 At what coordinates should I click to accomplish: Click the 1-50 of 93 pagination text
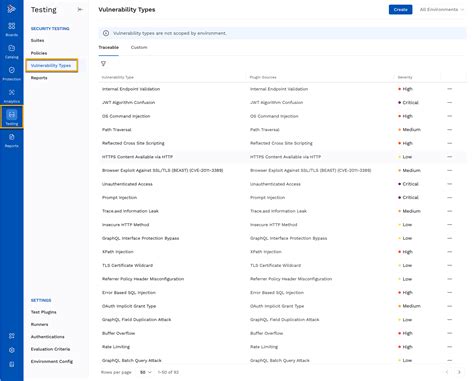point(168,372)
